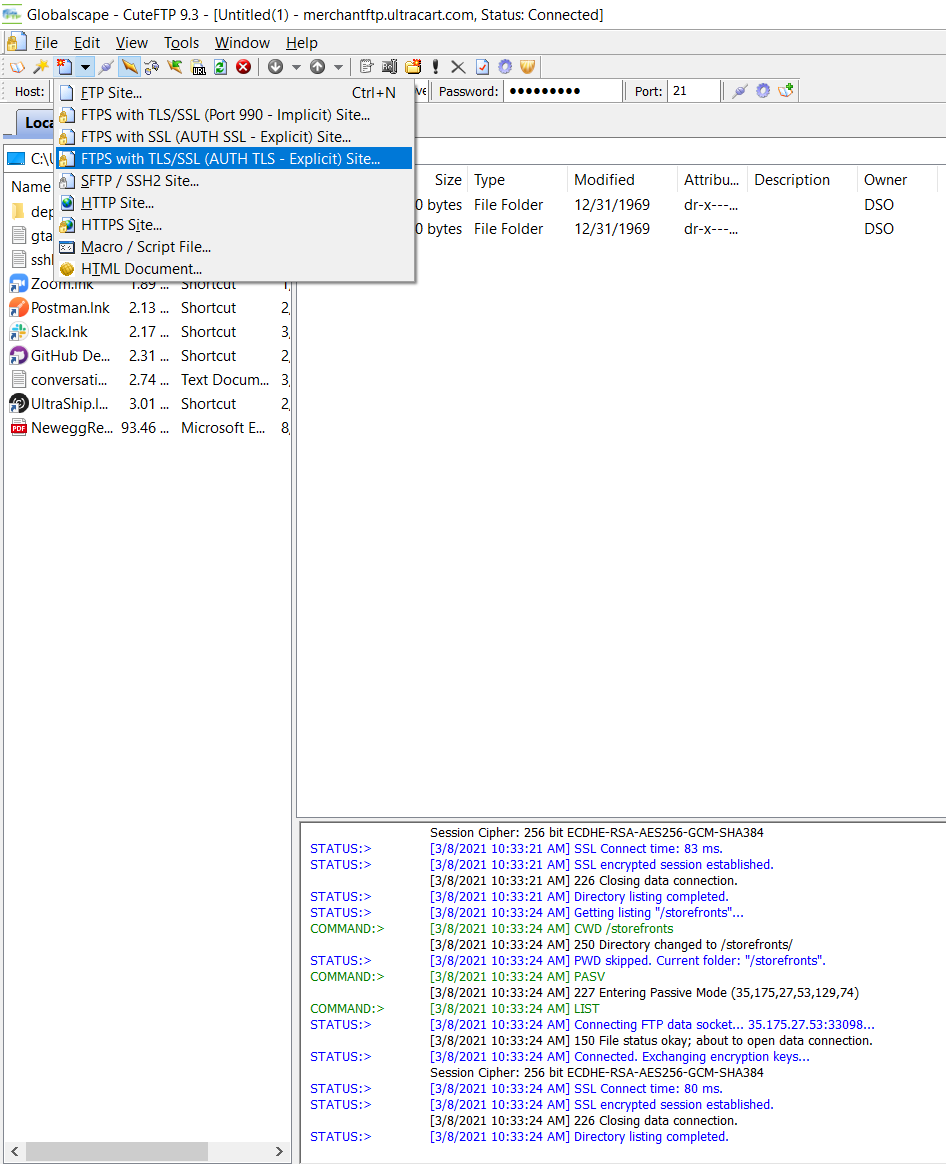Launch the Connection Wizard wand icon
Viewport: 946px width, 1164px height.
[41, 67]
